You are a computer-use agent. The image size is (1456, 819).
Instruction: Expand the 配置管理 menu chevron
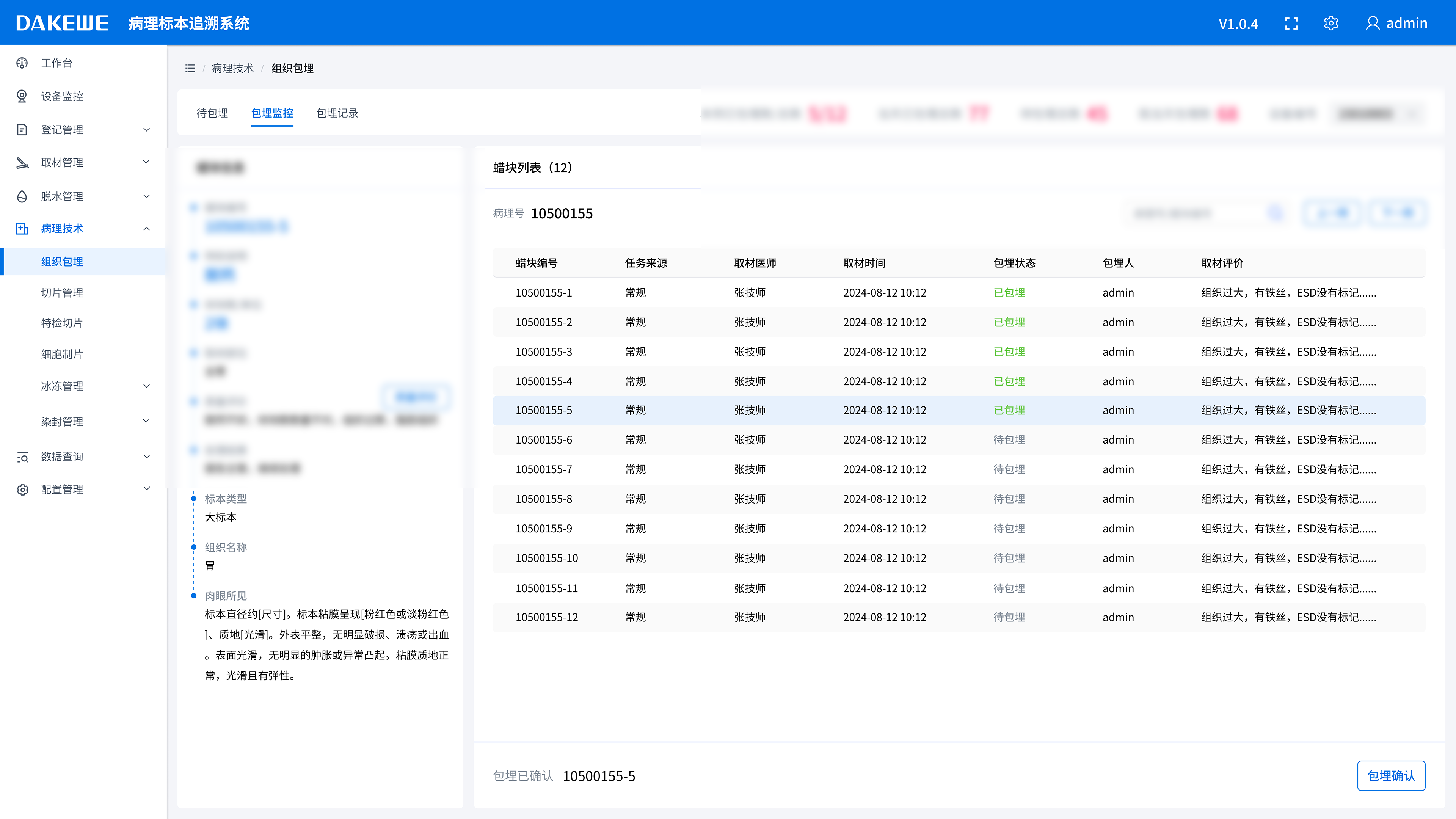146,489
